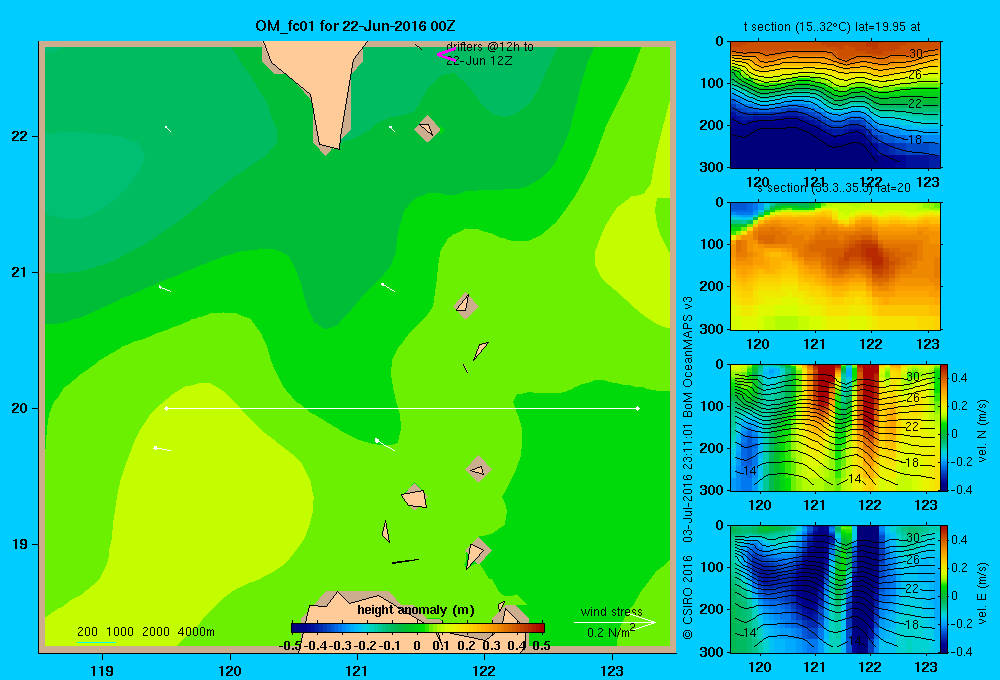The width and height of the screenshot is (1000, 680).
Task: Click the -0.5 tick on height anomaly colorbar
Action: pyautogui.click(x=291, y=646)
